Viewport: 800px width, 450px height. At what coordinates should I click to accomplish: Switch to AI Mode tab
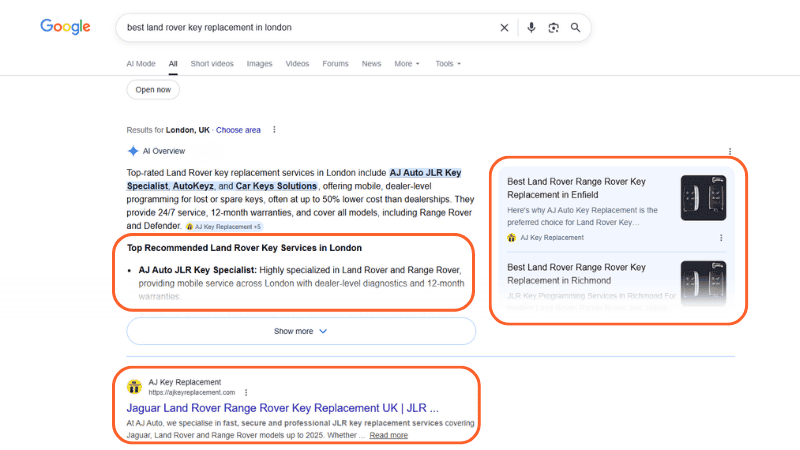141,64
